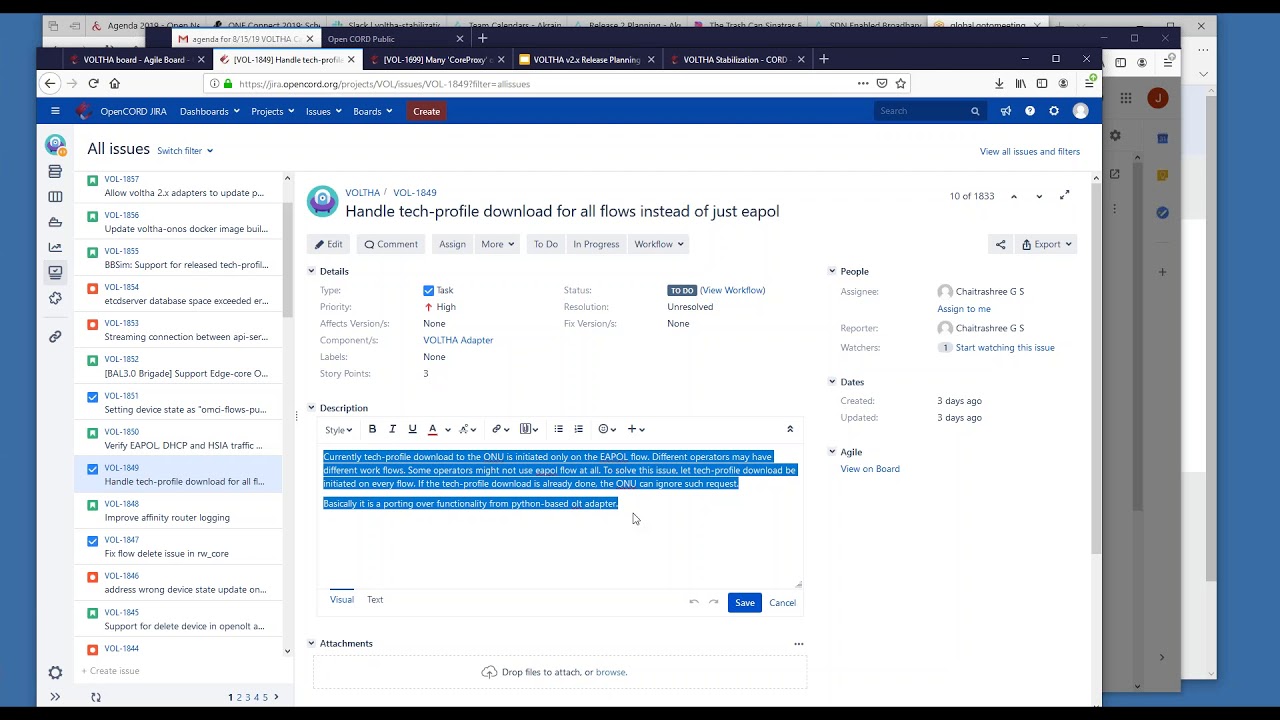Open the Style dropdown in the editor
This screenshot has width=1280, height=720.
click(x=338, y=429)
